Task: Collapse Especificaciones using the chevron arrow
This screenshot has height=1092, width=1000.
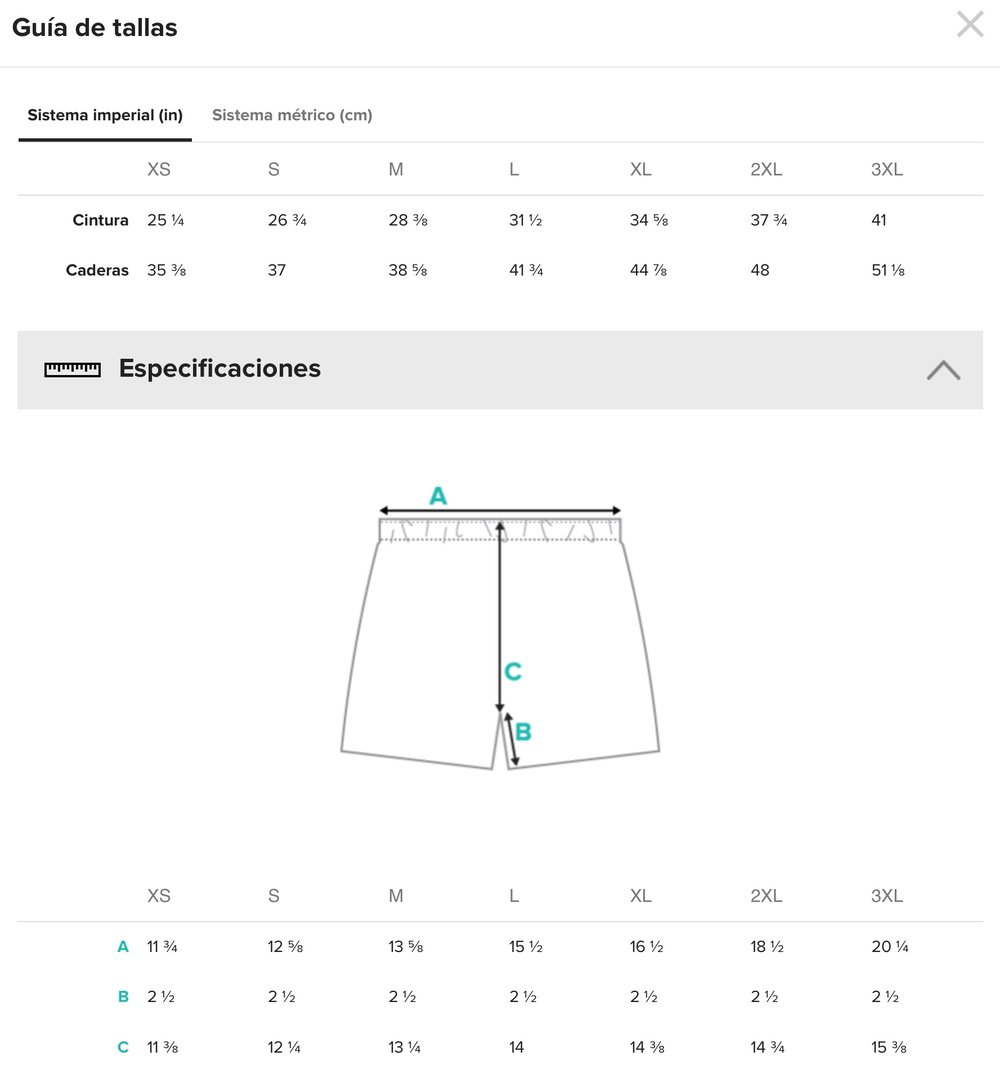Action: pyautogui.click(x=943, y=370)
